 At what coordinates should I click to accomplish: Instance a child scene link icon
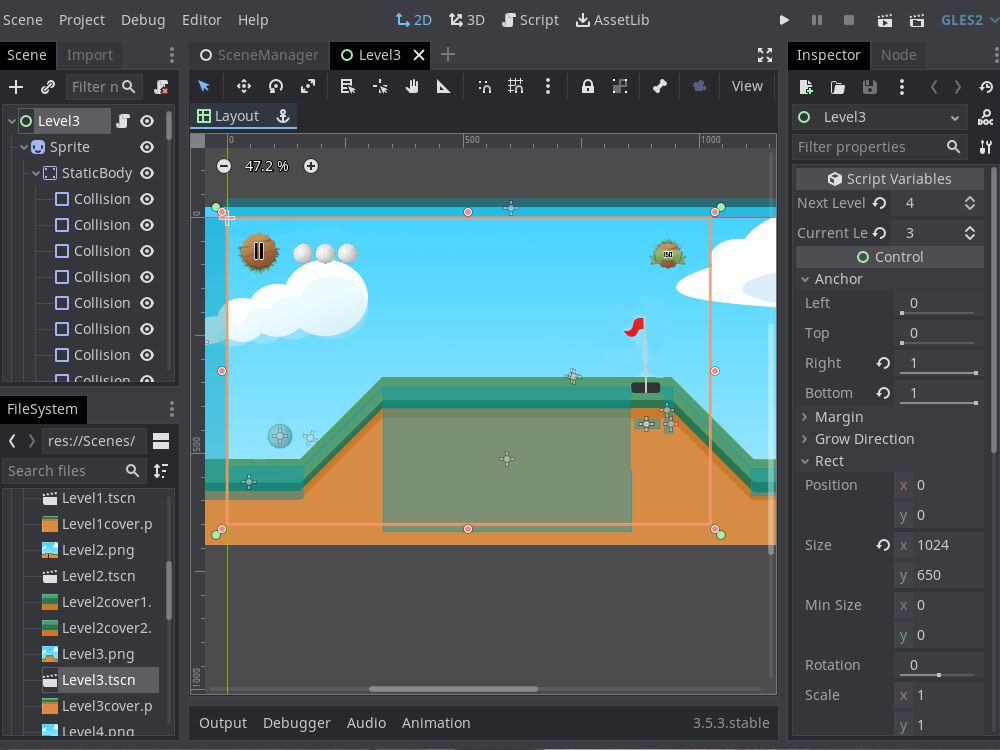pos(48,87)
